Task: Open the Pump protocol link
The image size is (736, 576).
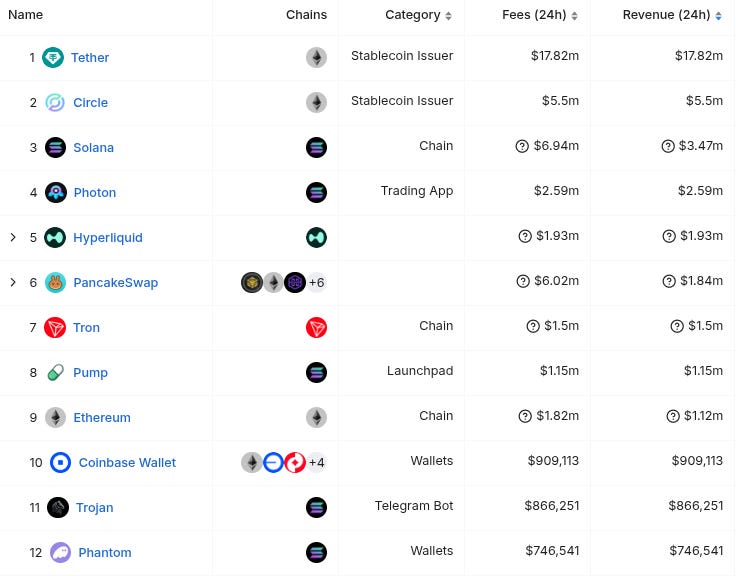Action: click(91, 373)
